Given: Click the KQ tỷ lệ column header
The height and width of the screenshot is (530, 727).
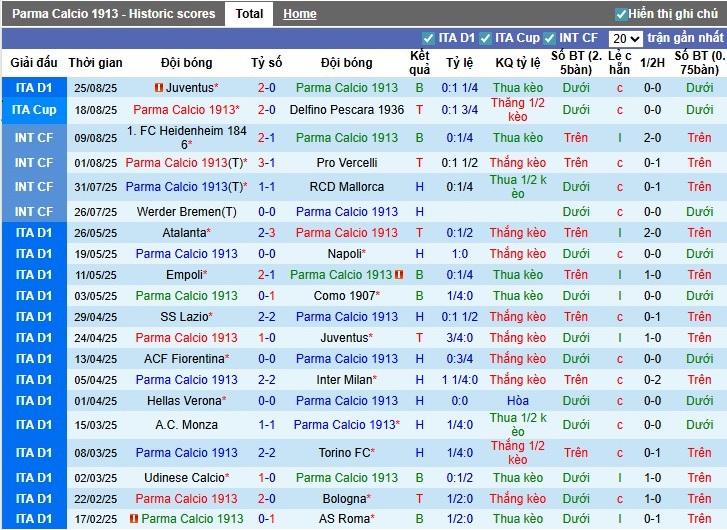Looking at the screenshot, I should pyautogui.click(x=518, y=63).
